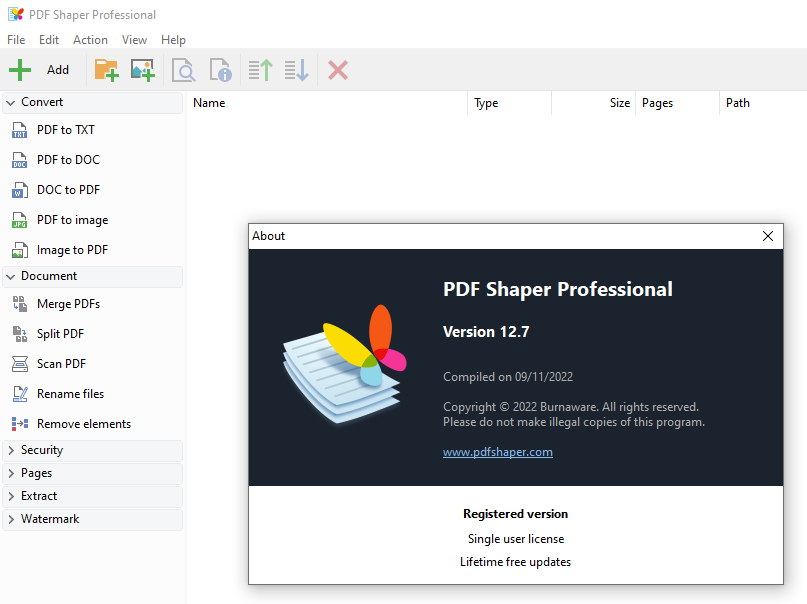Click the red X Remove icon
The image size is (807, 604).
point(338,70)
